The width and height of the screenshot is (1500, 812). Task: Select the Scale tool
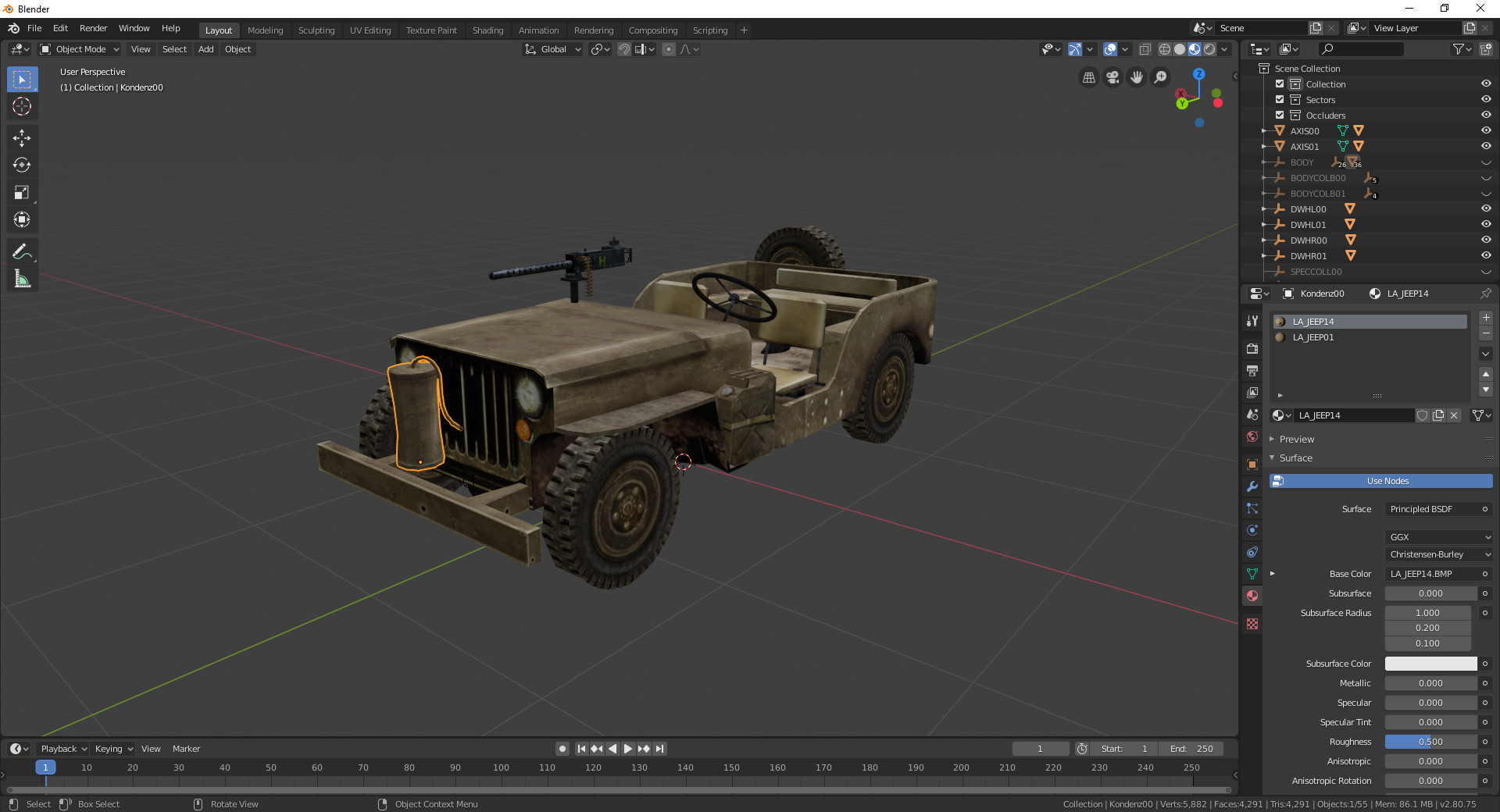pos(22,192)
